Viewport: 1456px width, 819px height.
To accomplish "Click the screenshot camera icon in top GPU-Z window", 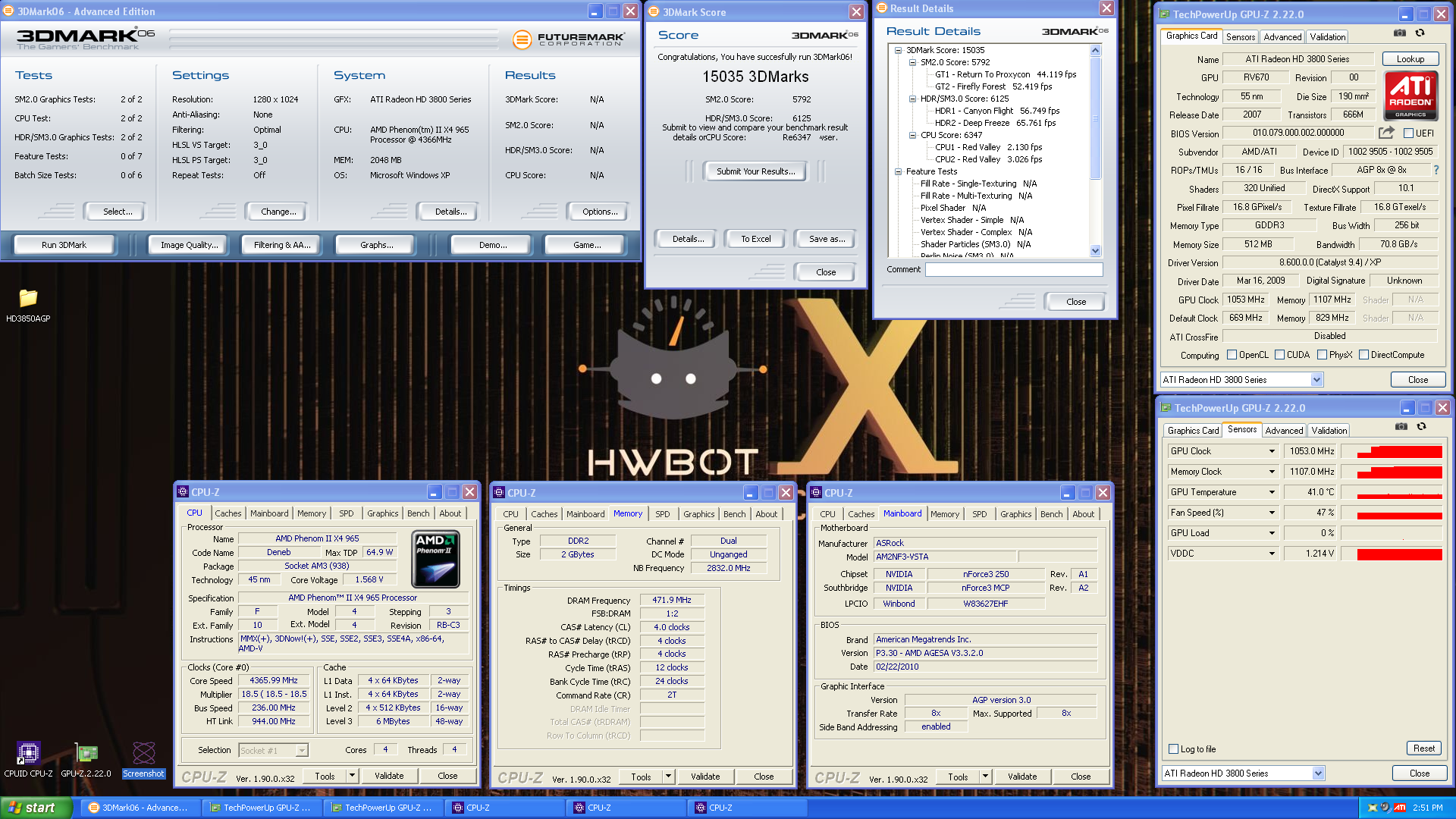I will (1400, 33).
